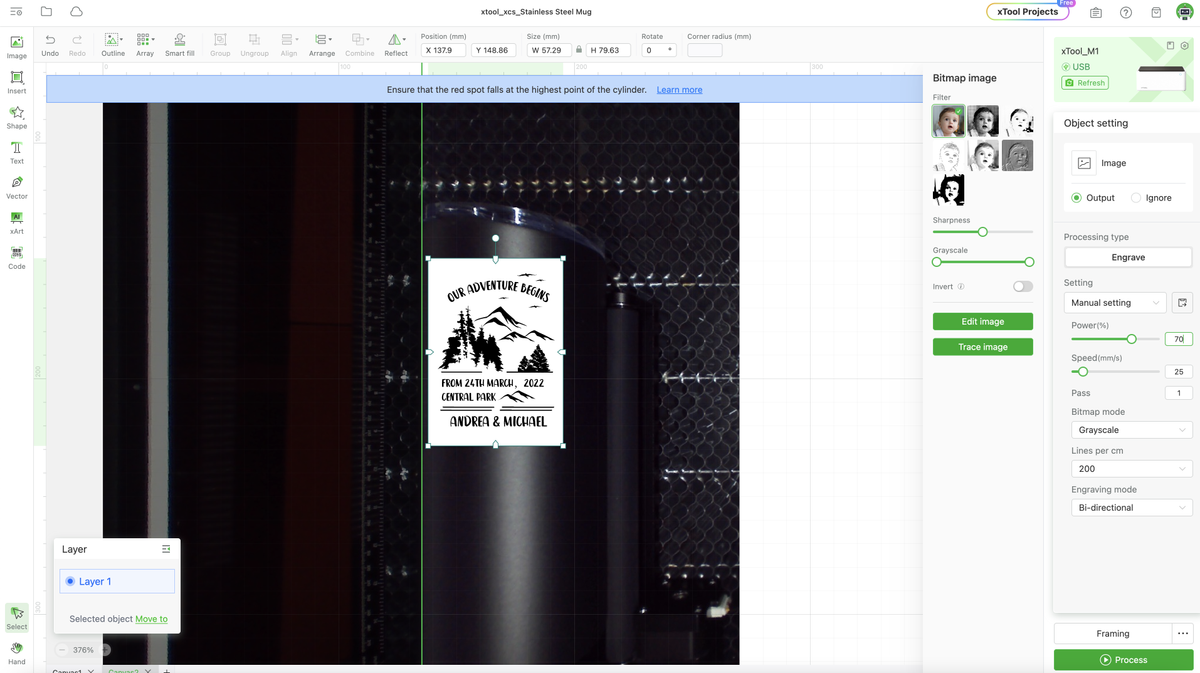Select the Ignore radio button
Image resolution: width=1200 pixels, height=673 pixels.
point(1136,198)
